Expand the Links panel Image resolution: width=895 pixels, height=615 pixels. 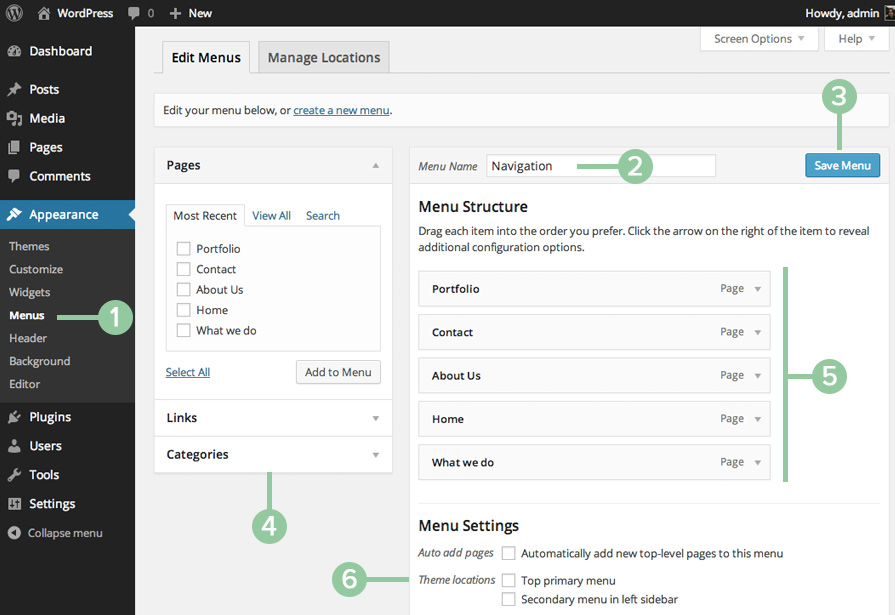(272, 417)
